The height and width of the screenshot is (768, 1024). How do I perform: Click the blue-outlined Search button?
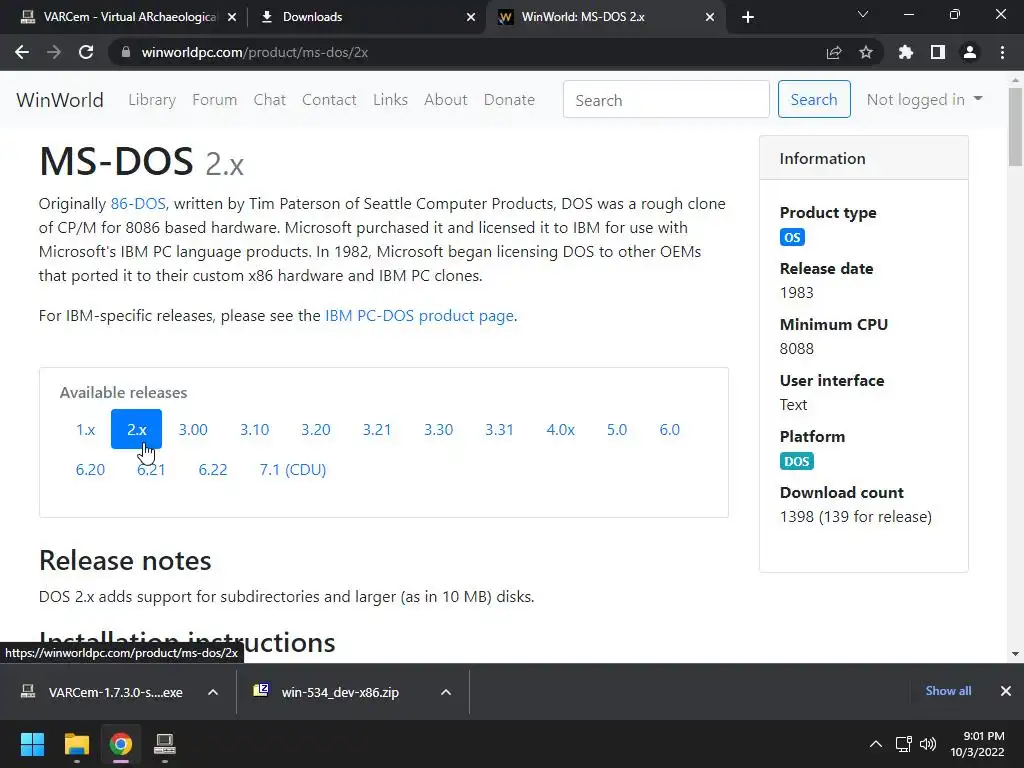[x=814, y=99]
